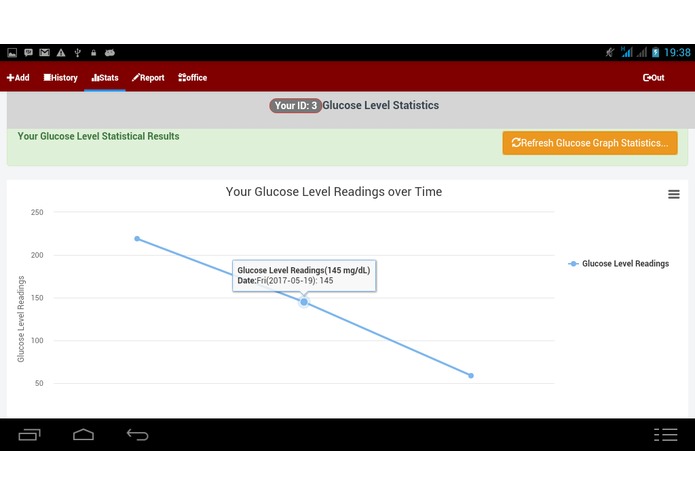This screenshot has height=494, width=695.
Task: Tap the message notification icon in status bar
Action: (x=28, y=53)
